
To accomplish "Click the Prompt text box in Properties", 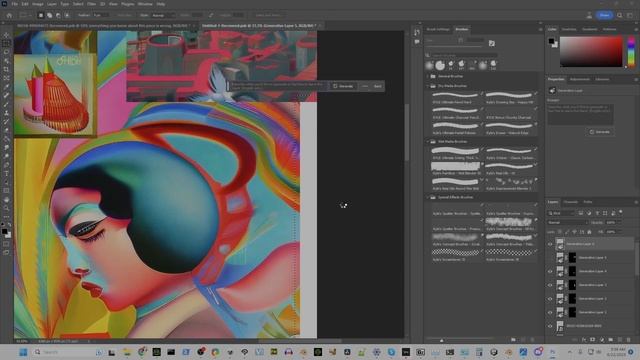I will [580, 114].
